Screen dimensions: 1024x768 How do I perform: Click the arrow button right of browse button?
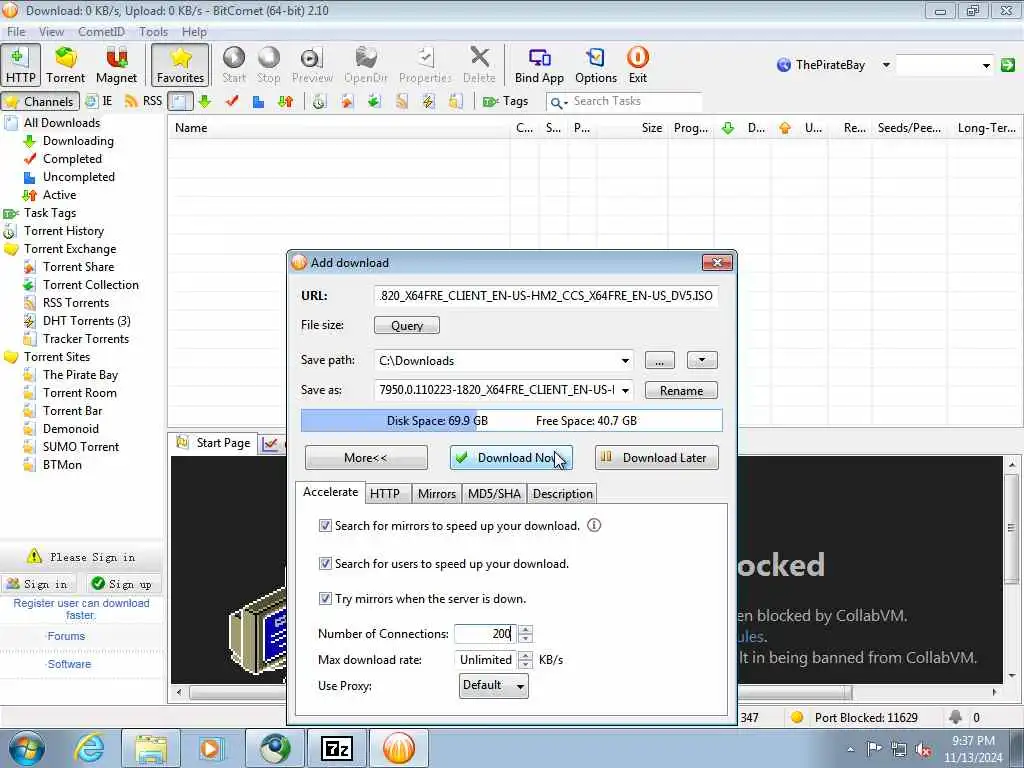click(x=702, y=360)
